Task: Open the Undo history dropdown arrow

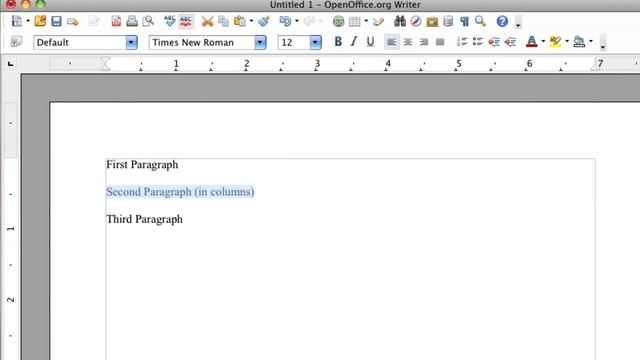Action: tap(297, 21)
